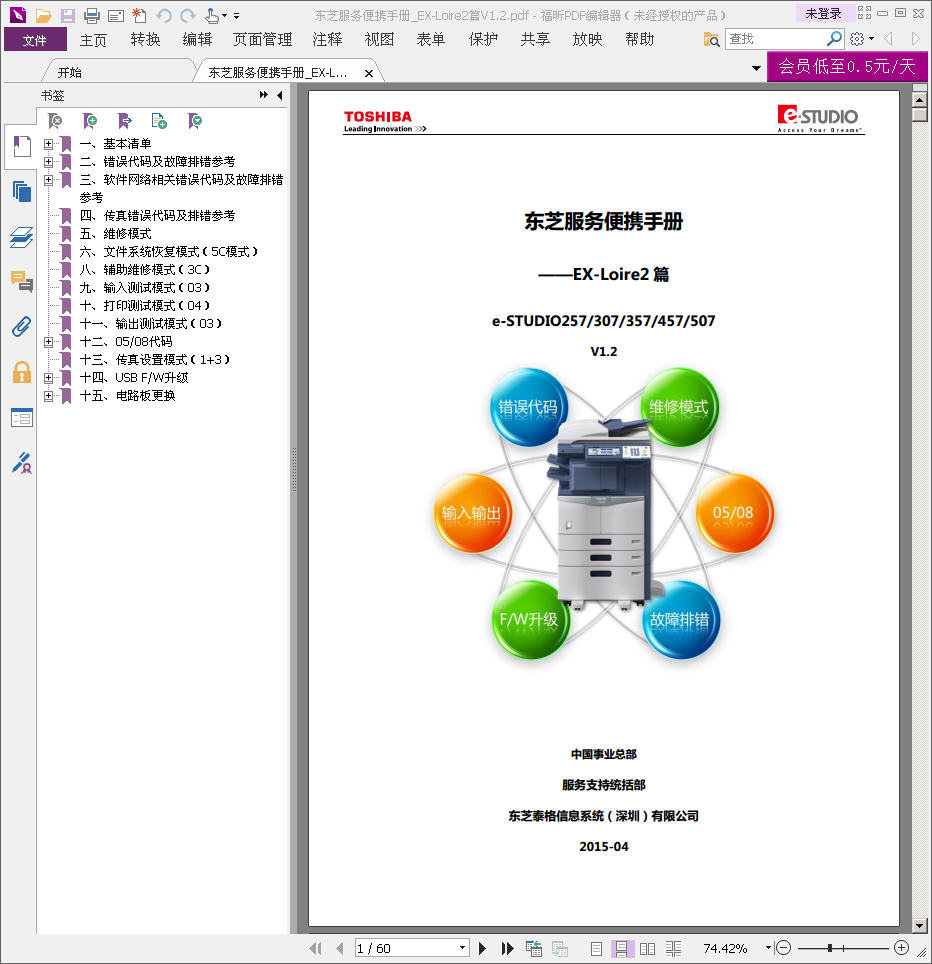932x964 pixels.
Task: Open 转换 ribbon tab
Action: click(145, 39)
